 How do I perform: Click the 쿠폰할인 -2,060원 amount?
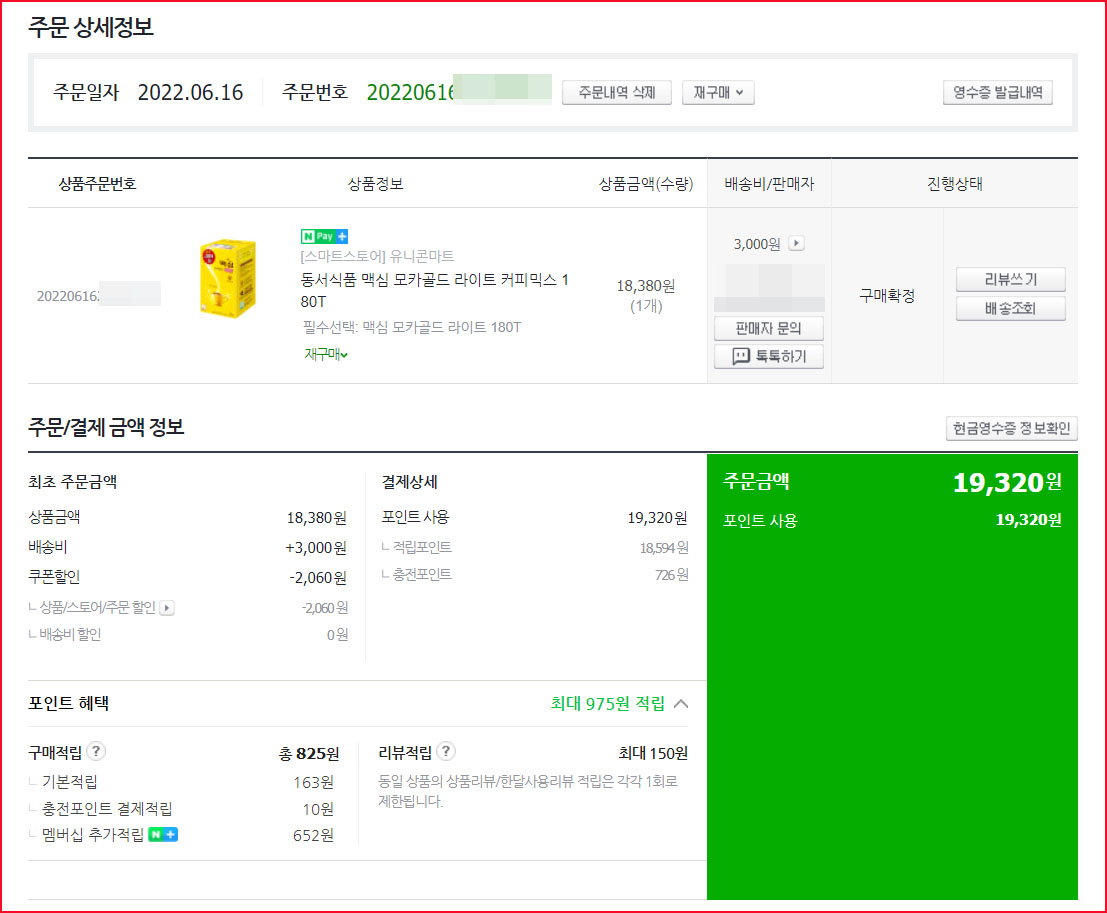pos(318,578)
